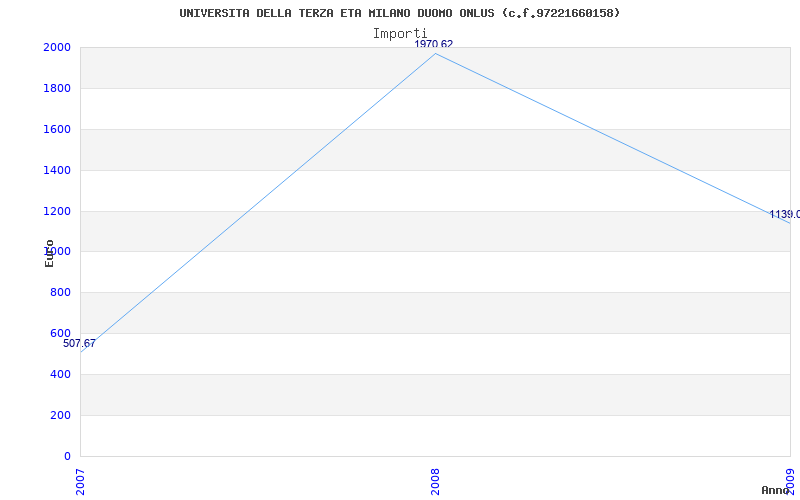Click the Euro axis title
The height and width of the screenshot is (500, 800).
pos(49,253)
